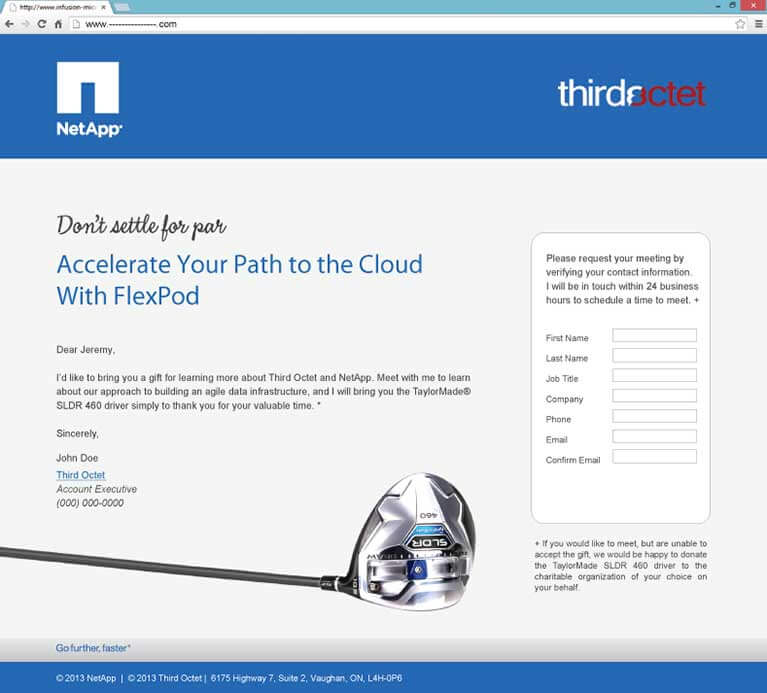Click the www address bar URL

point(131,24)
